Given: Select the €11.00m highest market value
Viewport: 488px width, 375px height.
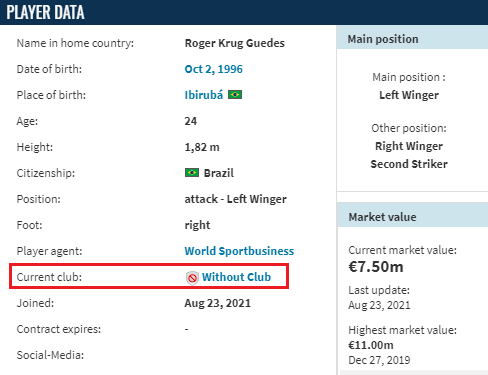Looking at the screenshot, I should coord(371,345).
